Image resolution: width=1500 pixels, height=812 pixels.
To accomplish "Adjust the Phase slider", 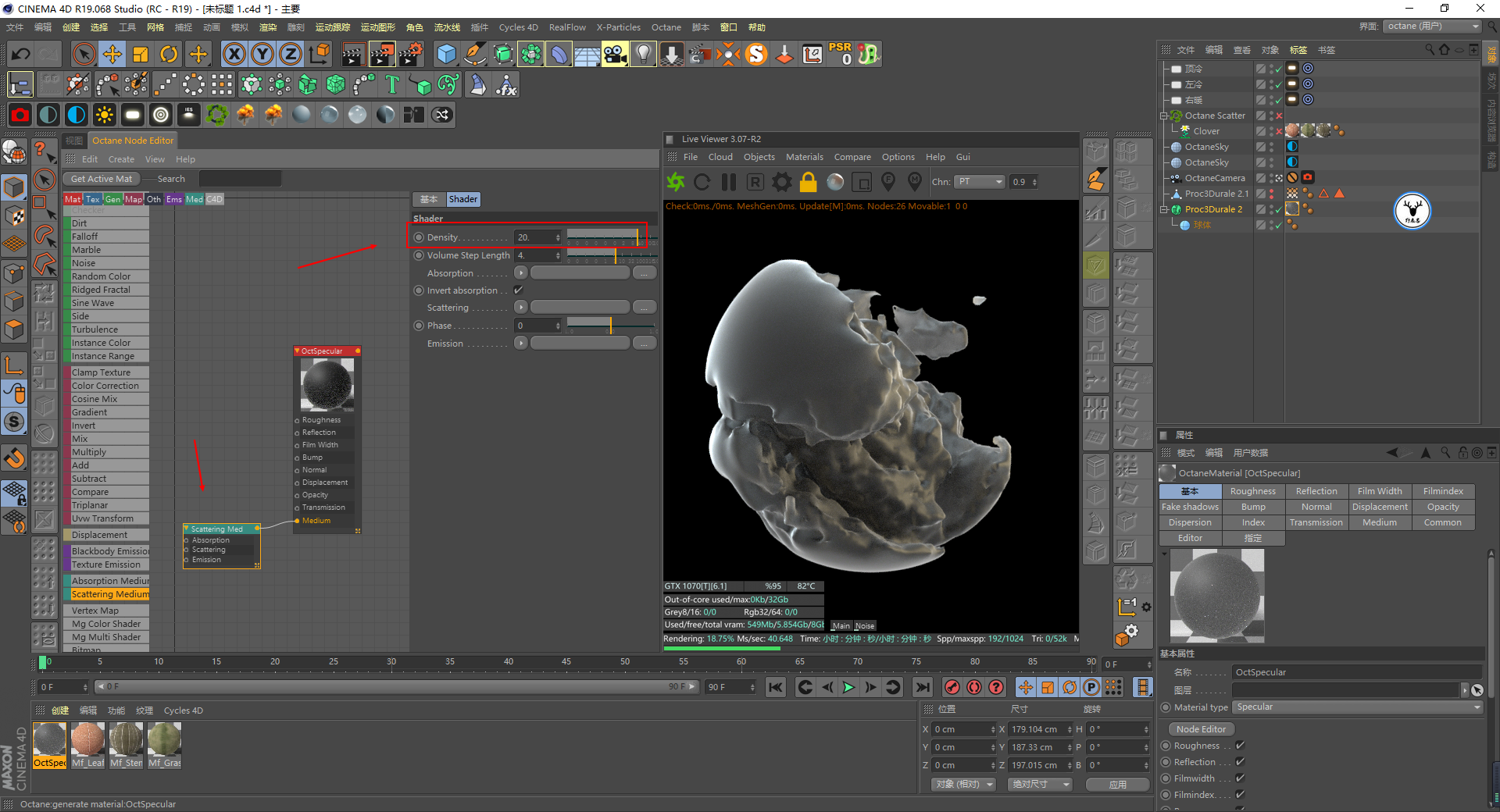I will pyautogui.click(x=612, y=325).
